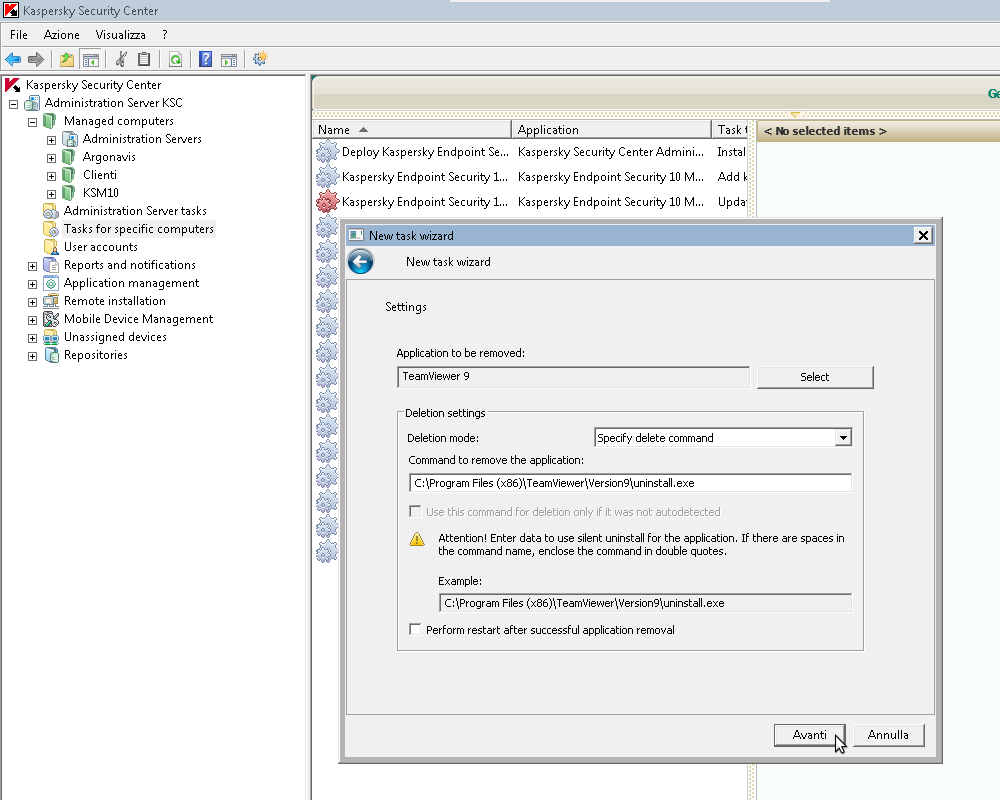Screen dimensions: 1000x800
Task: Expand the Argonavis group
Action: coord(52,158)
